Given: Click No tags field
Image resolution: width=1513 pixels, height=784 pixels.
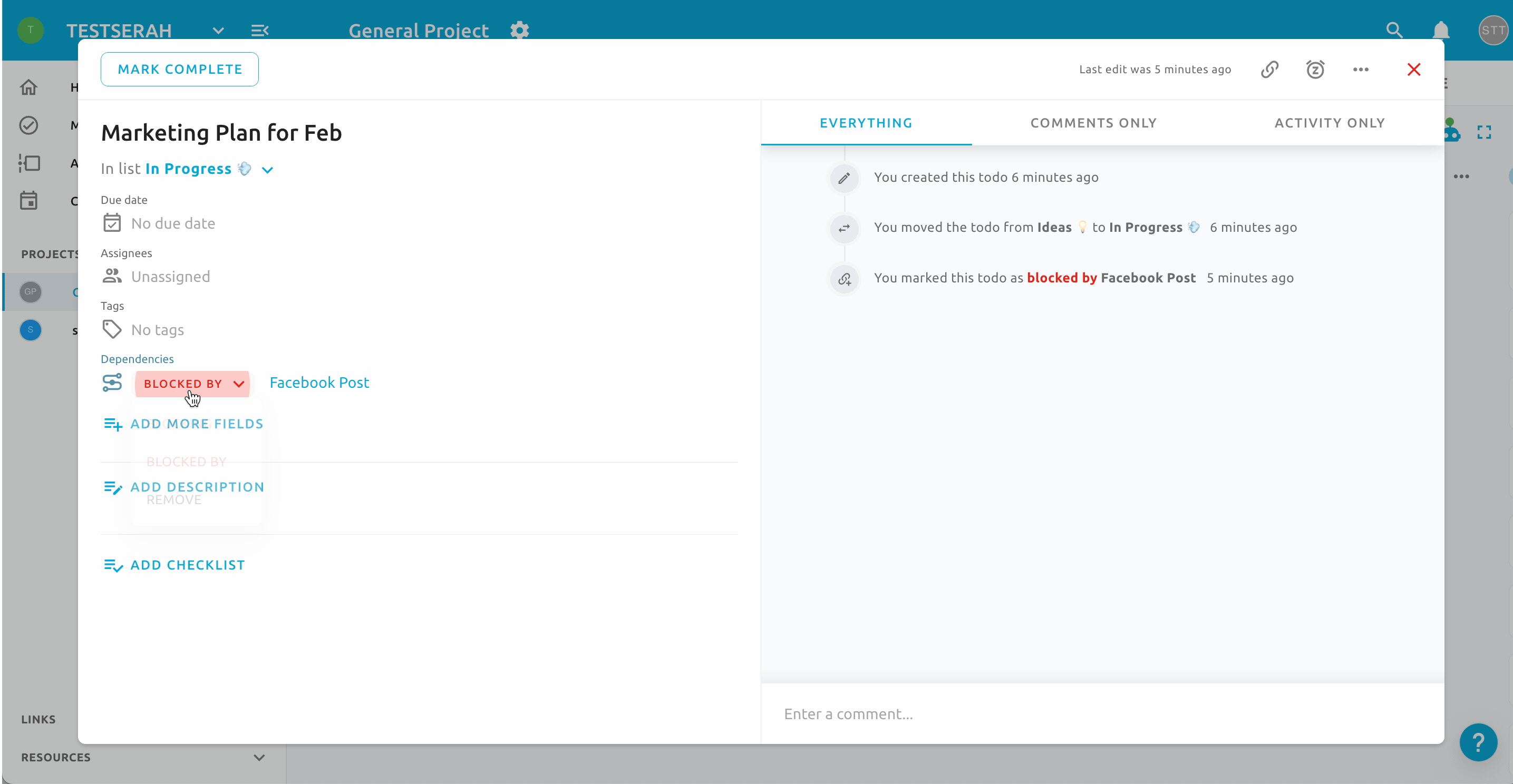Looking at the screenshot, I should pos(158,330).
